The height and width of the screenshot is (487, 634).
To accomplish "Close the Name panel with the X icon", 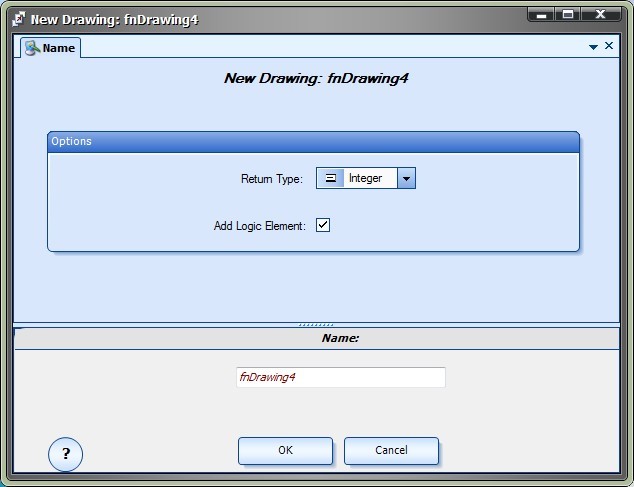I will click(609, 46).
